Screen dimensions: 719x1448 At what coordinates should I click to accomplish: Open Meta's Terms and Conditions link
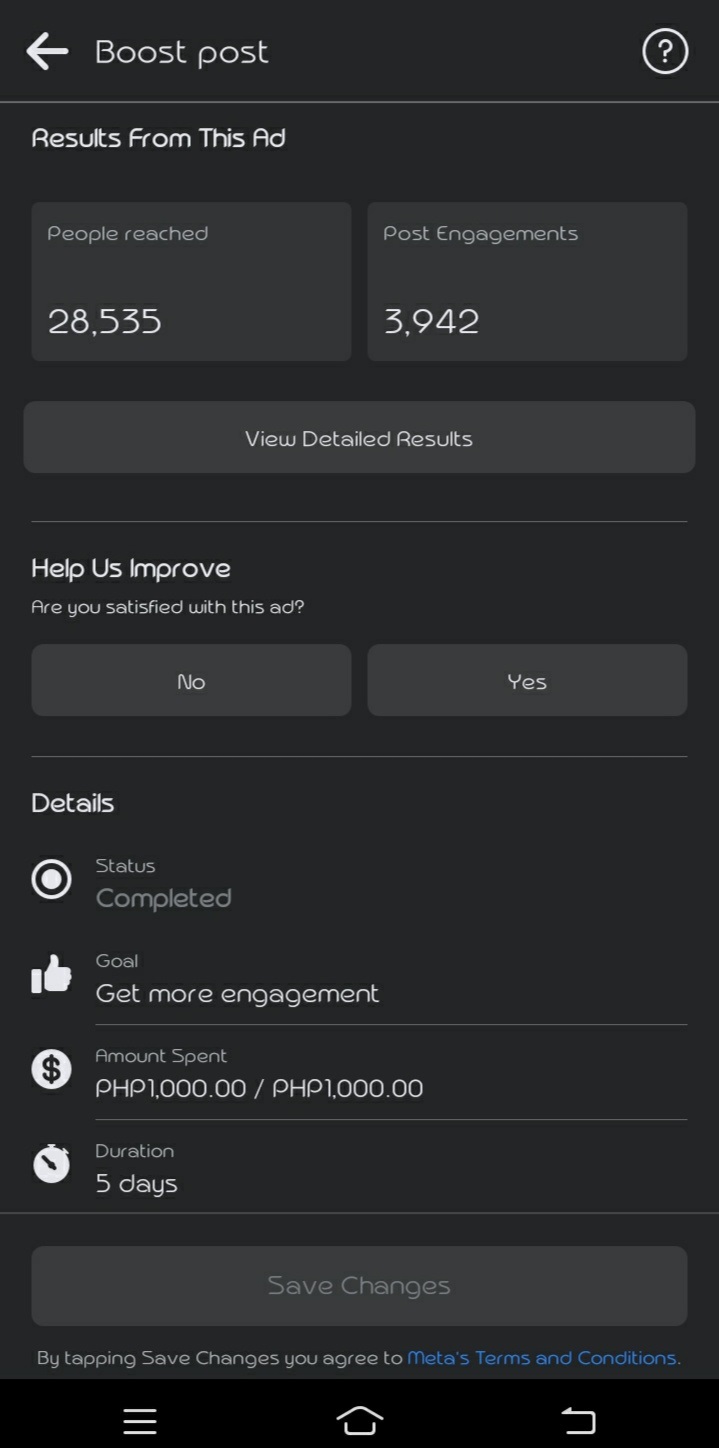(x=543, y=1358)
